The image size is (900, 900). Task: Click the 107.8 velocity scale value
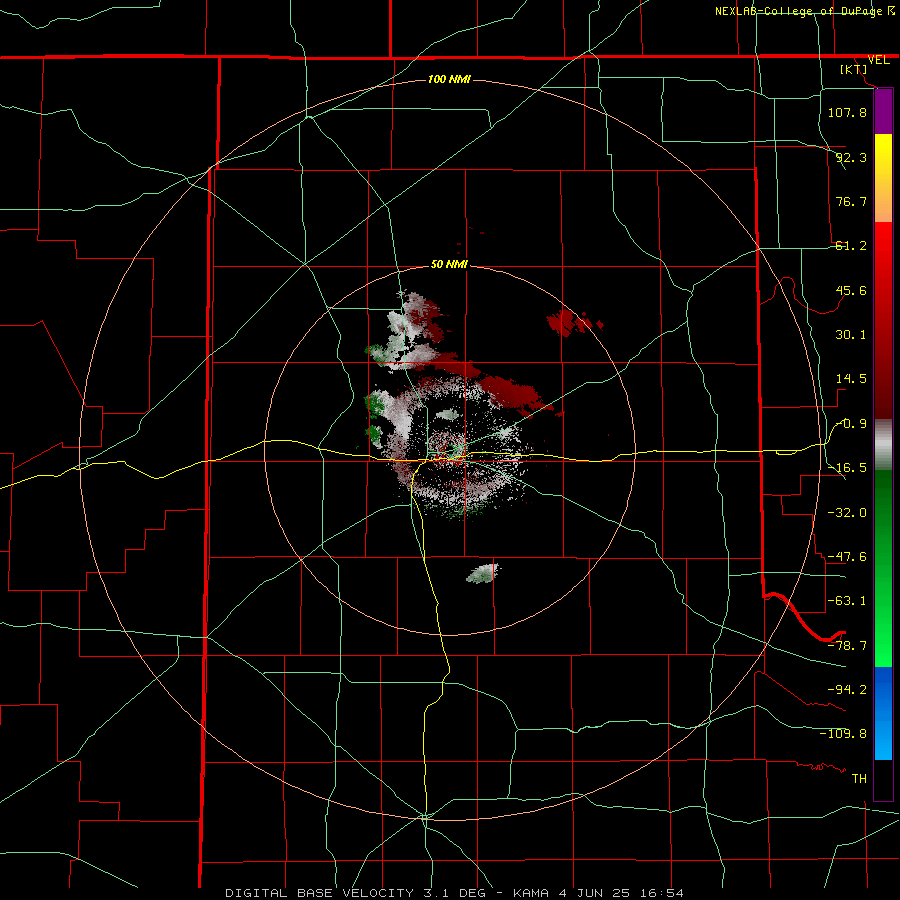coord(847,112)
